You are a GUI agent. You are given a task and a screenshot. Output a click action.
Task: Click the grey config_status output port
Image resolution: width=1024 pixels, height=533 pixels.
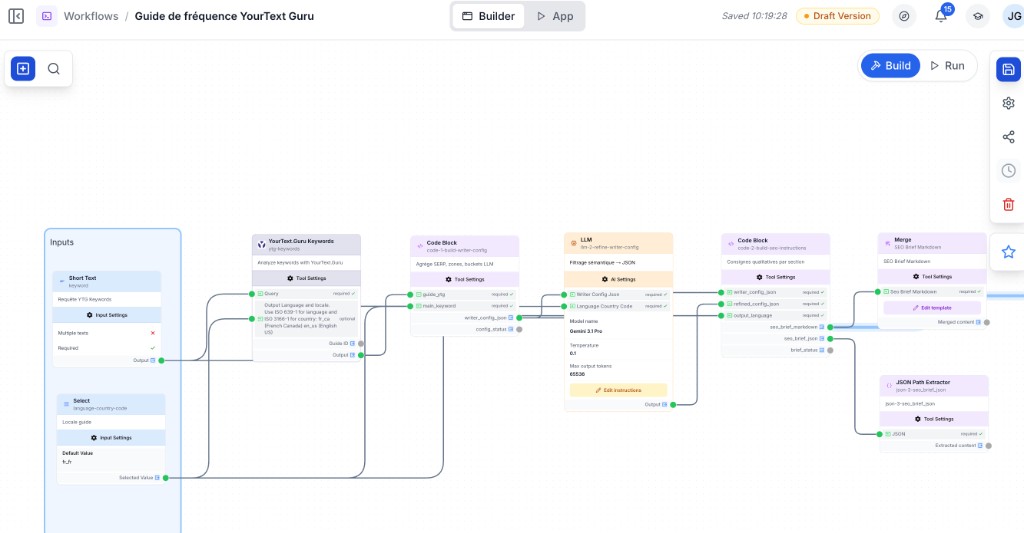click(519, 329)
